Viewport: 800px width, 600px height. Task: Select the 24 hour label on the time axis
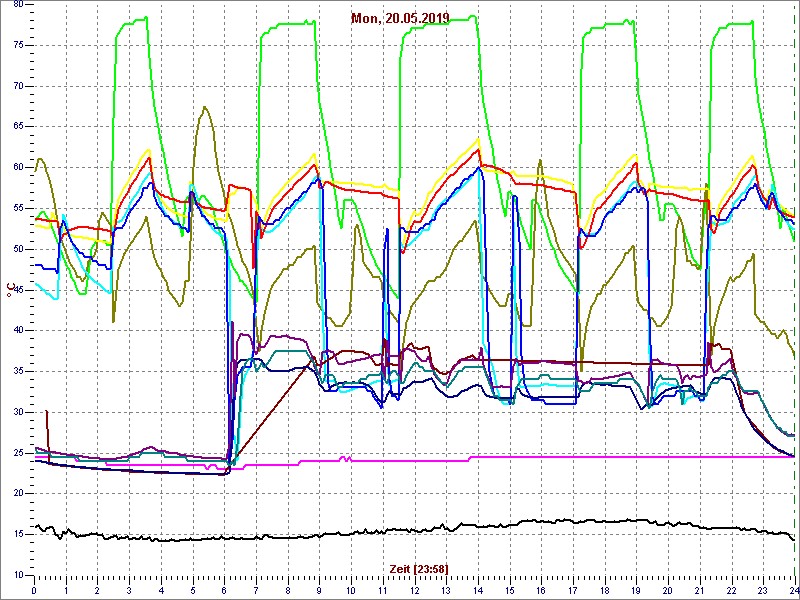point(793,591)
